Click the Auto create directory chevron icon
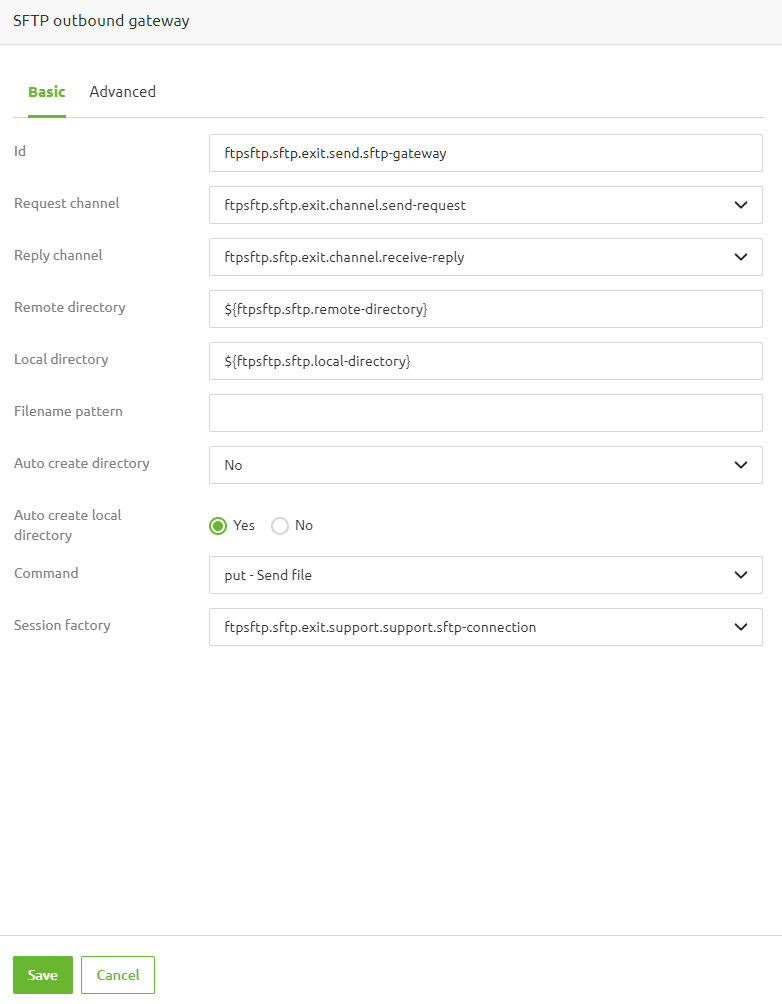 click(x=741, y=465)
